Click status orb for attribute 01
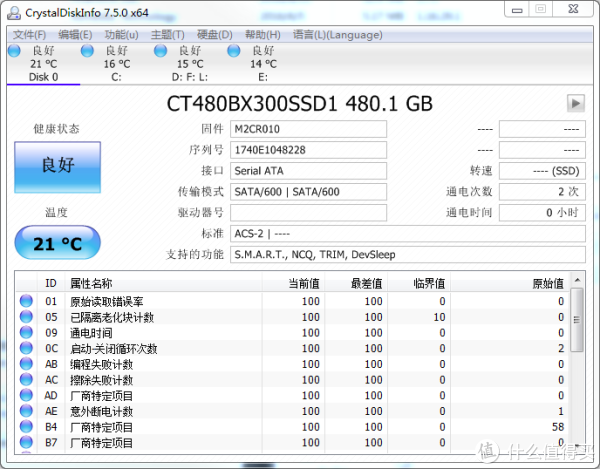 [x=26, y=301]
